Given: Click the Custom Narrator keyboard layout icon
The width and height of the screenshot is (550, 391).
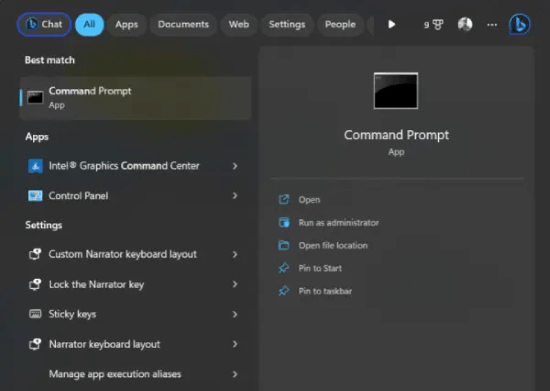Looking at the screenshot, I should 35,254.
